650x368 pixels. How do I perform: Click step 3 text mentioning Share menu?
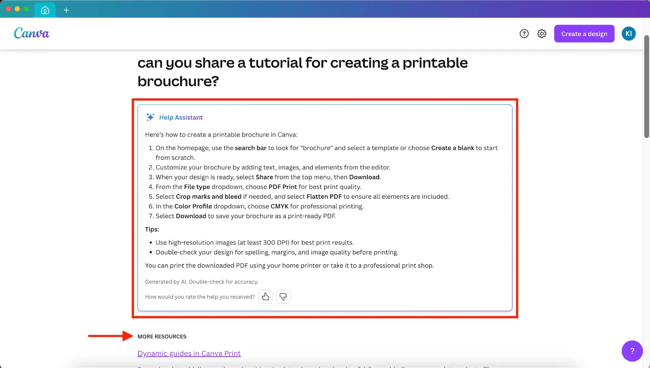coord(268,177)
